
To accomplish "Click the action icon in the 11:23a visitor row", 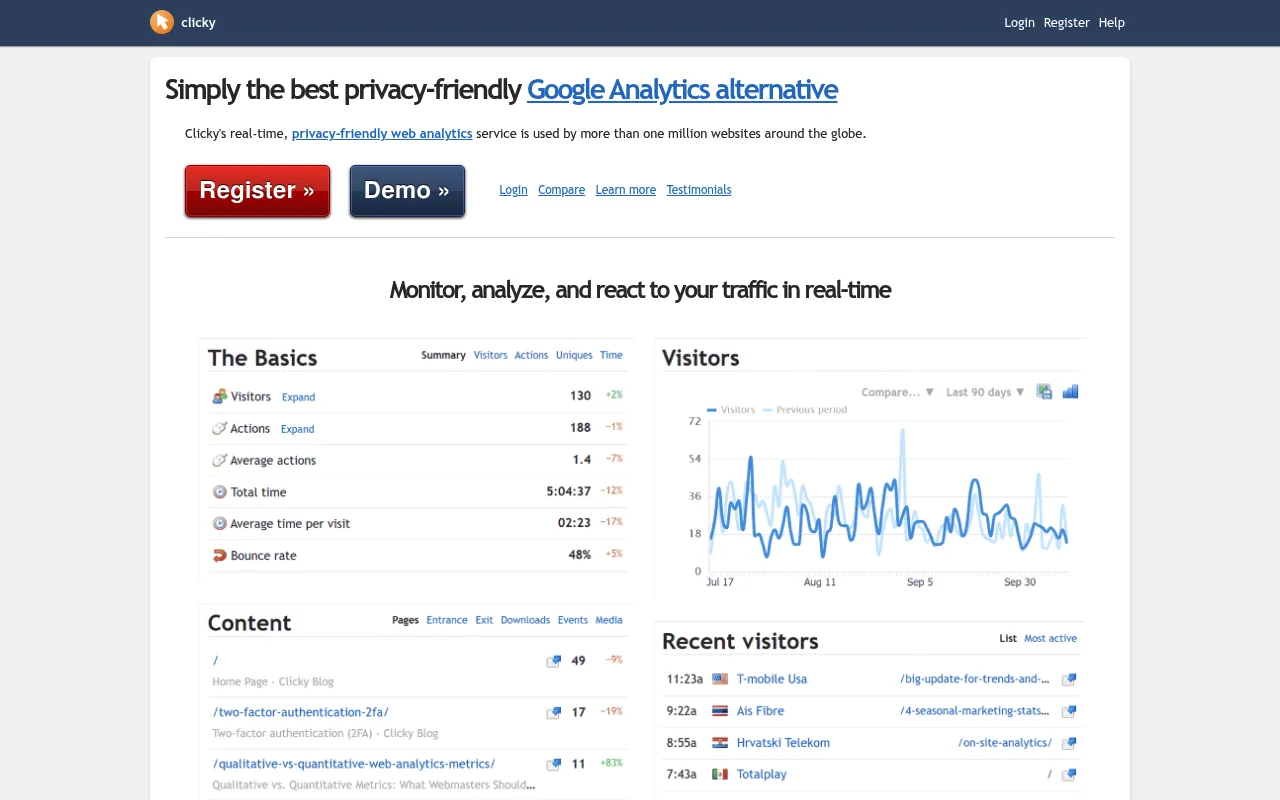I will pyautogui.click(x=1069, y=679).
